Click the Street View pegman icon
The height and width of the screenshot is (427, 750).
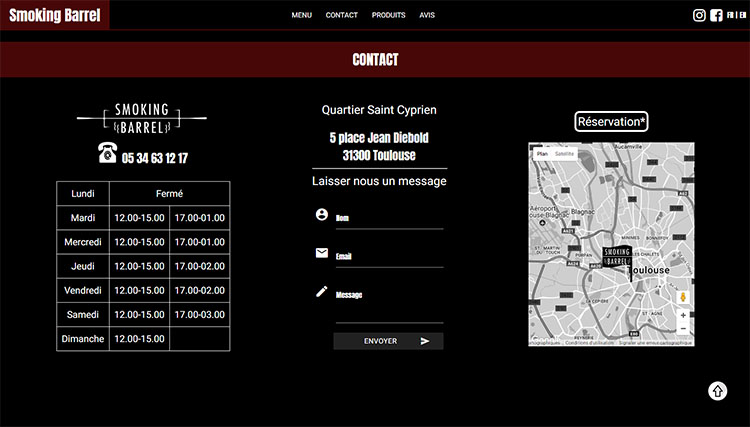(x=683, y=298)
